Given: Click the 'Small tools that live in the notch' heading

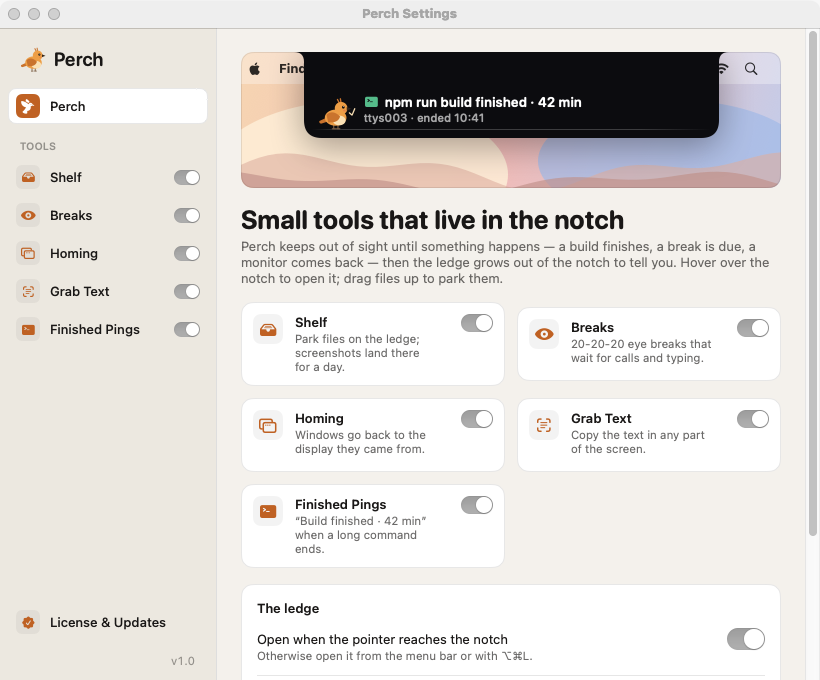Looking at the screenshot, I should pyautogui.click(x=432, y=220).
